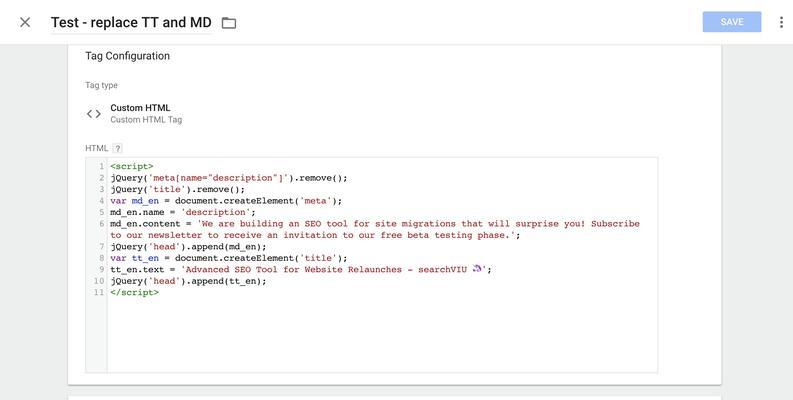Place cursor on opening <script> tag line

[131, 166]
